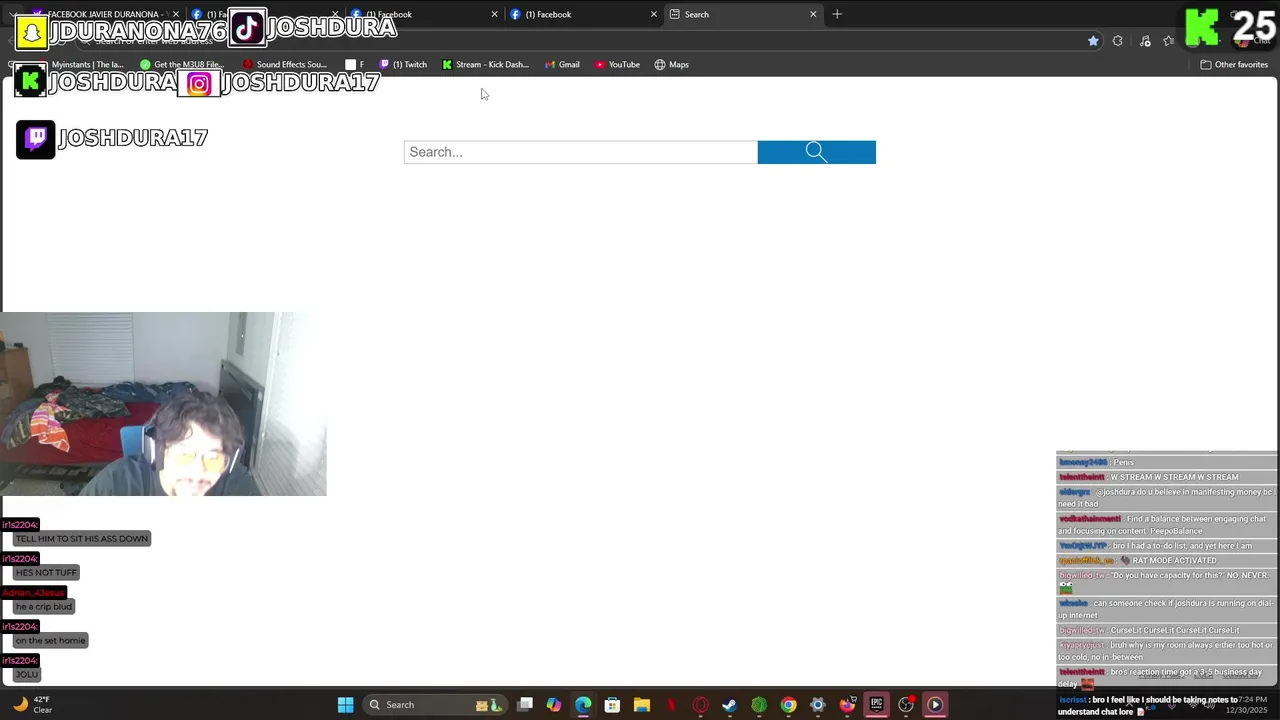
Task: Open the (1) Twitch bookmark
Action: [x=403, y=64]
